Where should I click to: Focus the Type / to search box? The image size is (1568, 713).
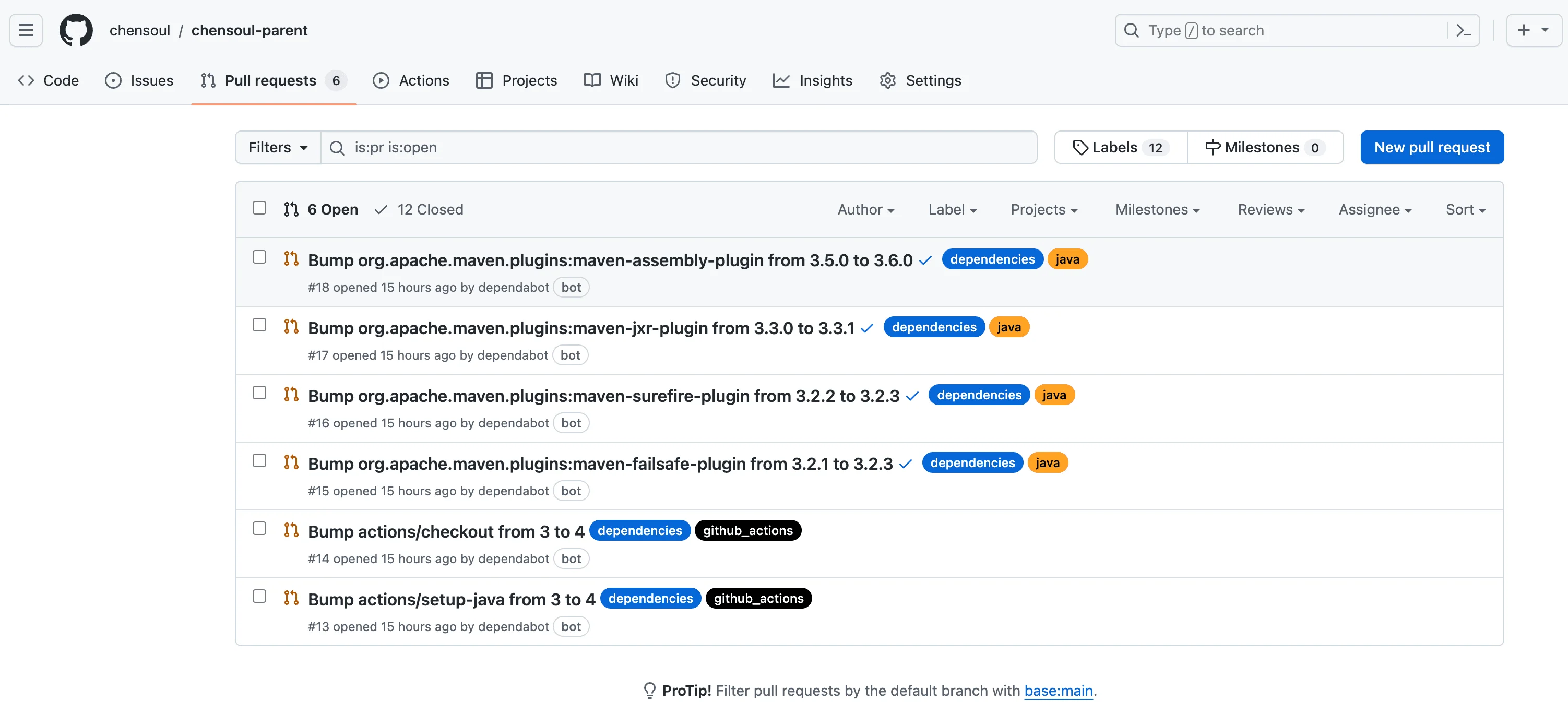pyautogui.click(x=1297, y=30)
